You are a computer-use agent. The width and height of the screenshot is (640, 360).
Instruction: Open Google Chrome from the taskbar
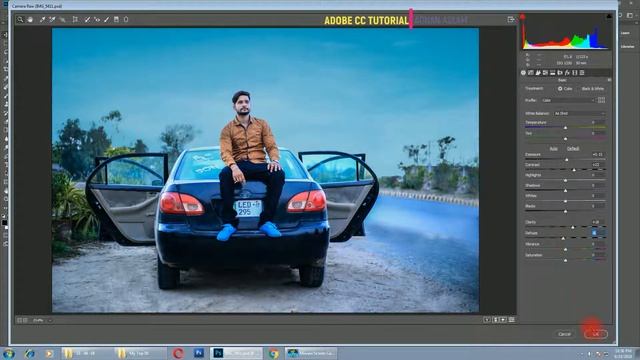(x=274, y=353)
